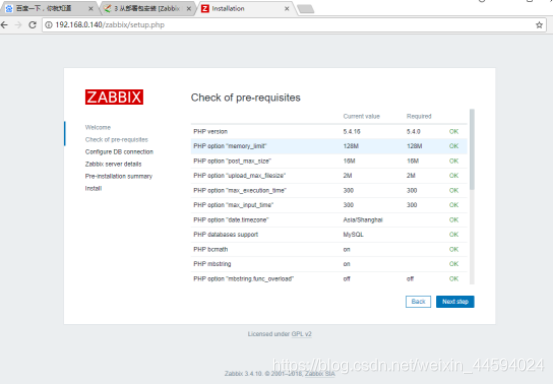Click the Required column header
The height and width of the screenshot is (384, 554).
tap(419, 116)
